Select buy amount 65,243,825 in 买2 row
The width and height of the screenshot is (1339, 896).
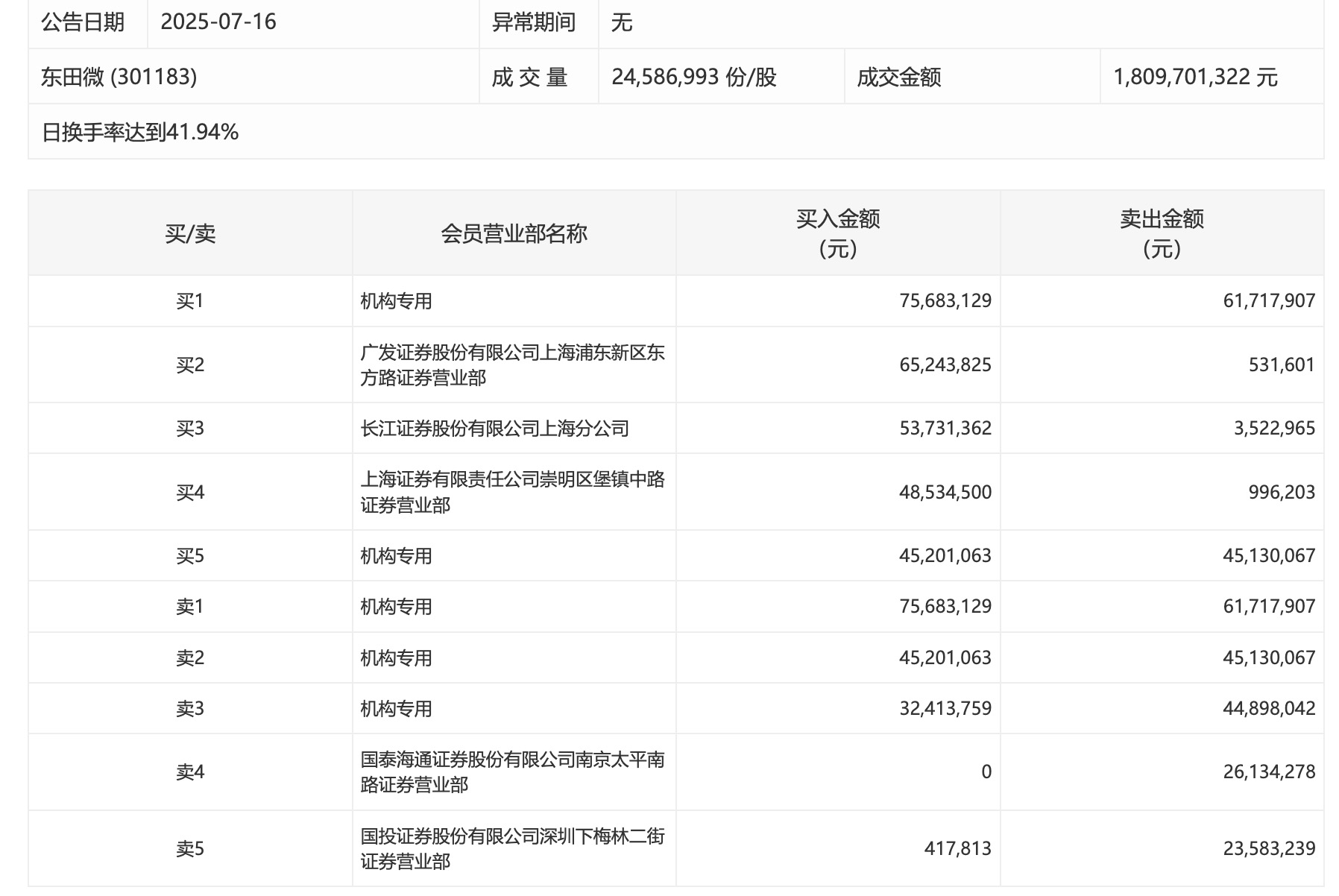click(x=945, y=365)
